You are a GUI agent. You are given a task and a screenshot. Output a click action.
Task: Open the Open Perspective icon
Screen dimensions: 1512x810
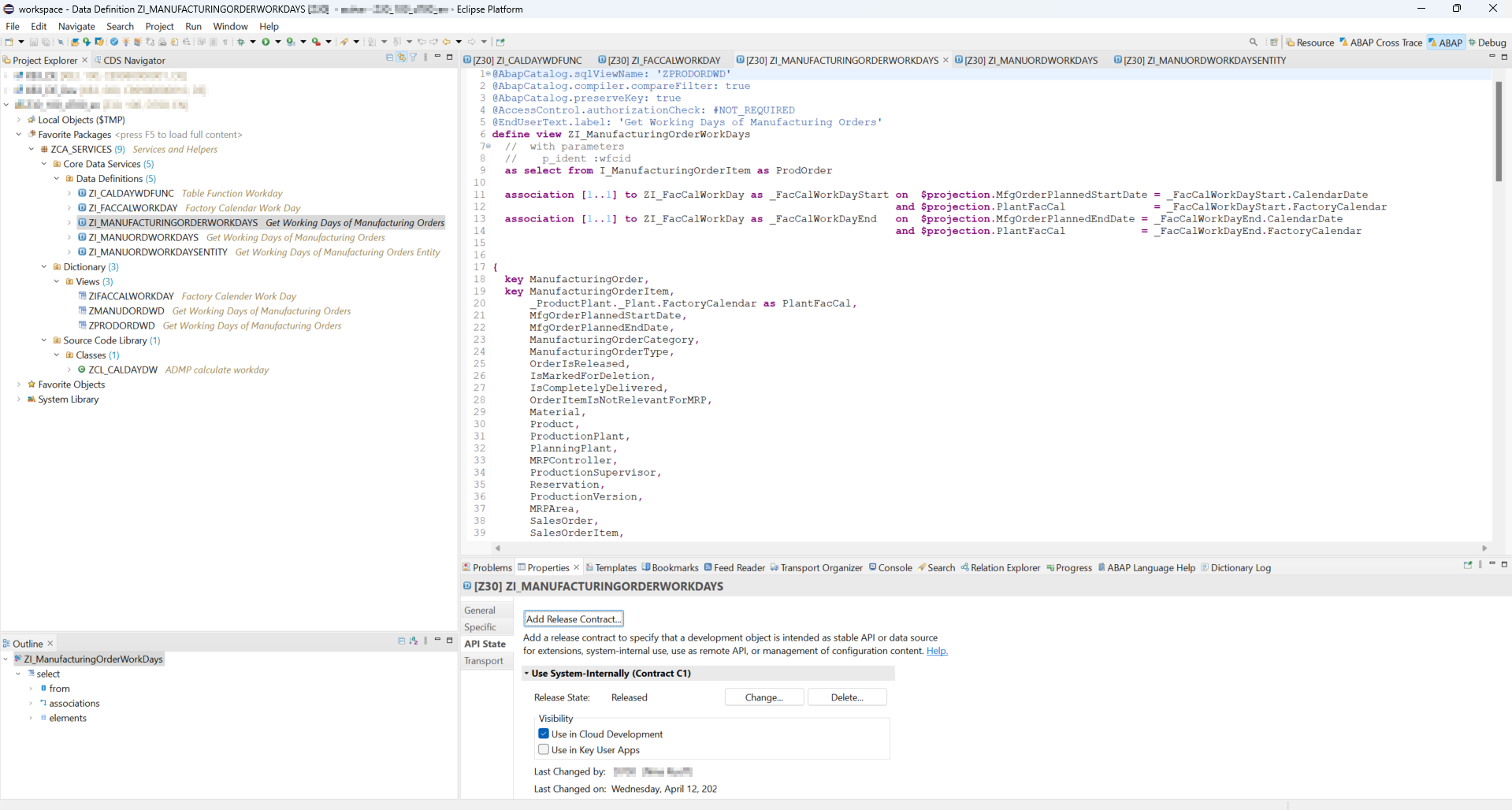tap(1274, 43)
